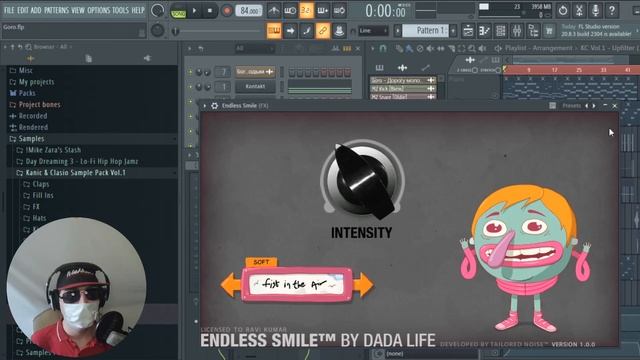The height and width of the screenshot is (360, 640).
Task: Open the HELP menu
Action: [138, 10]
